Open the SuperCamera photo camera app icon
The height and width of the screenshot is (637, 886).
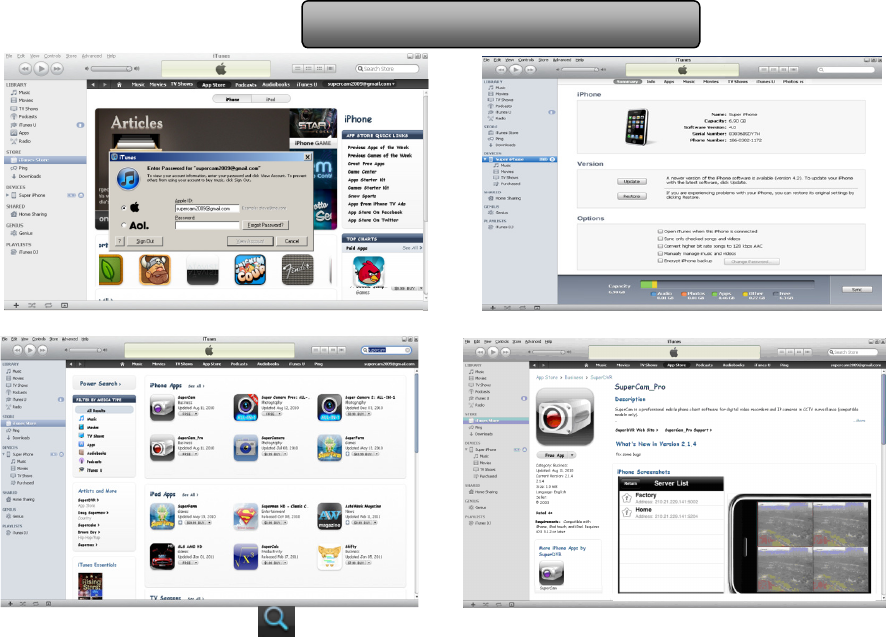pos(246,448)
